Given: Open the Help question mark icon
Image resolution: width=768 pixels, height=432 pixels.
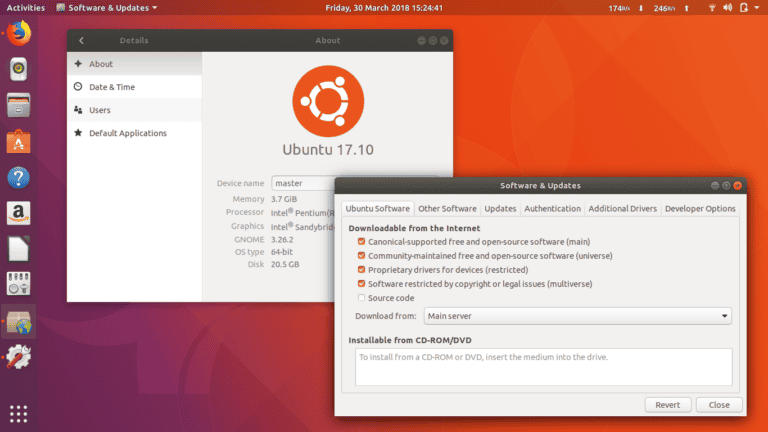Looking at the screenshot, I should click(x=19, y=177).
